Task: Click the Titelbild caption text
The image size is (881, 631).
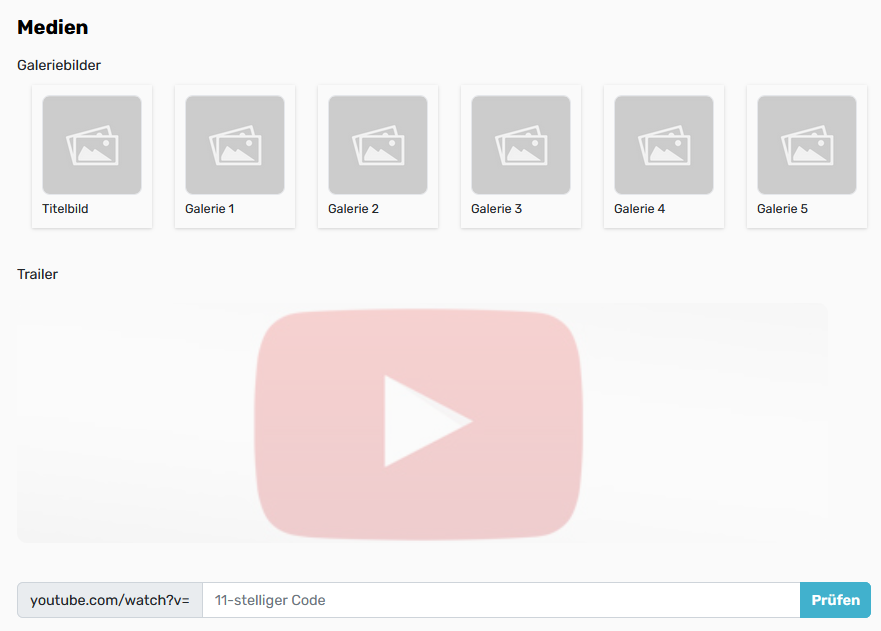Action: point(65,209)
